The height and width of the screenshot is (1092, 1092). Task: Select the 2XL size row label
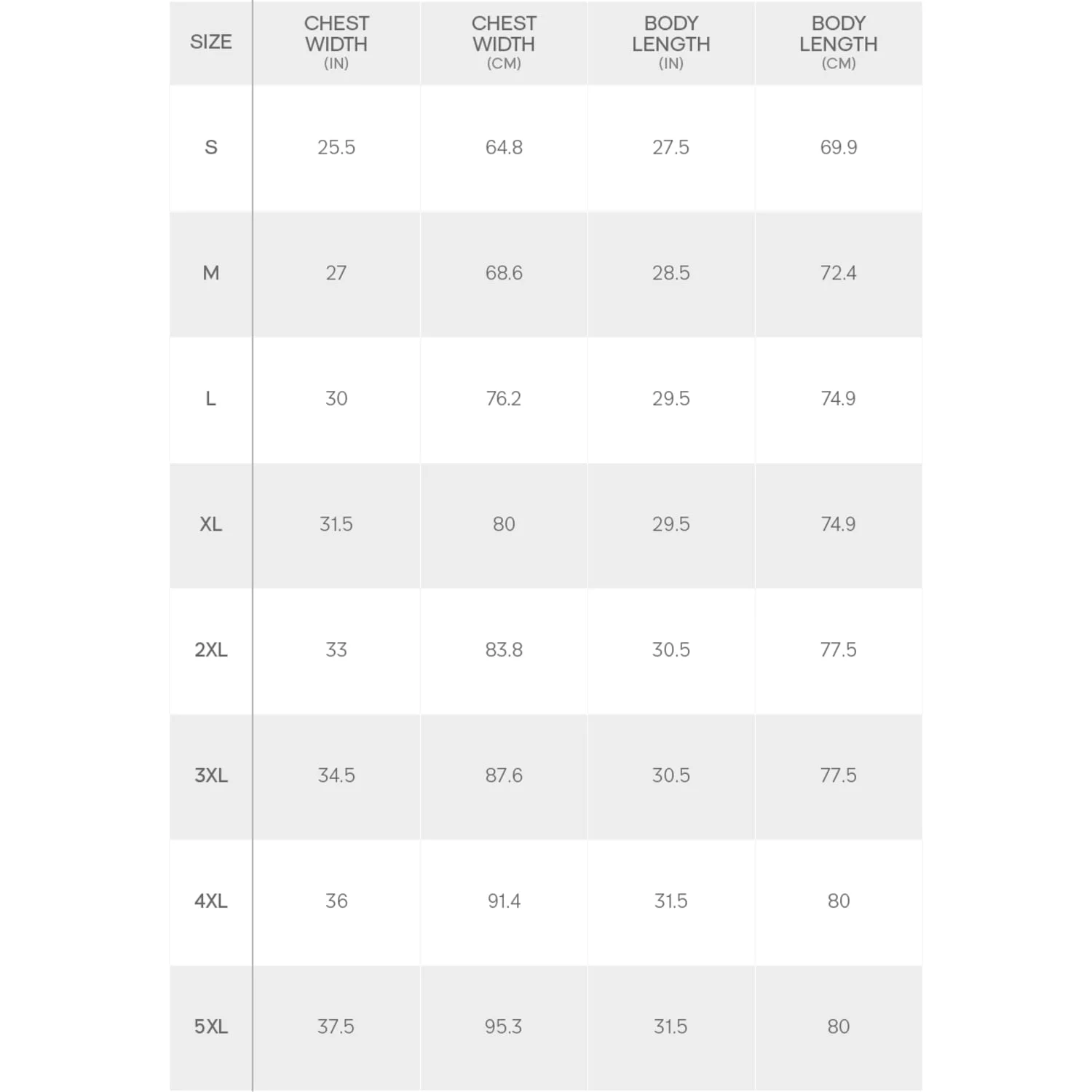point(211,650)
